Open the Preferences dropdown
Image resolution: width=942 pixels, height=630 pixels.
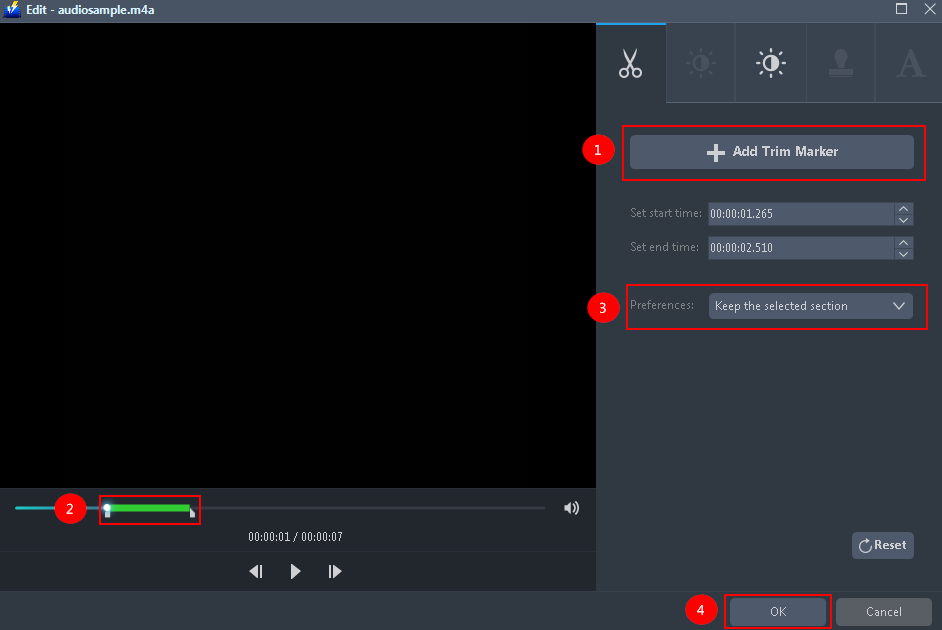[810, 306]
